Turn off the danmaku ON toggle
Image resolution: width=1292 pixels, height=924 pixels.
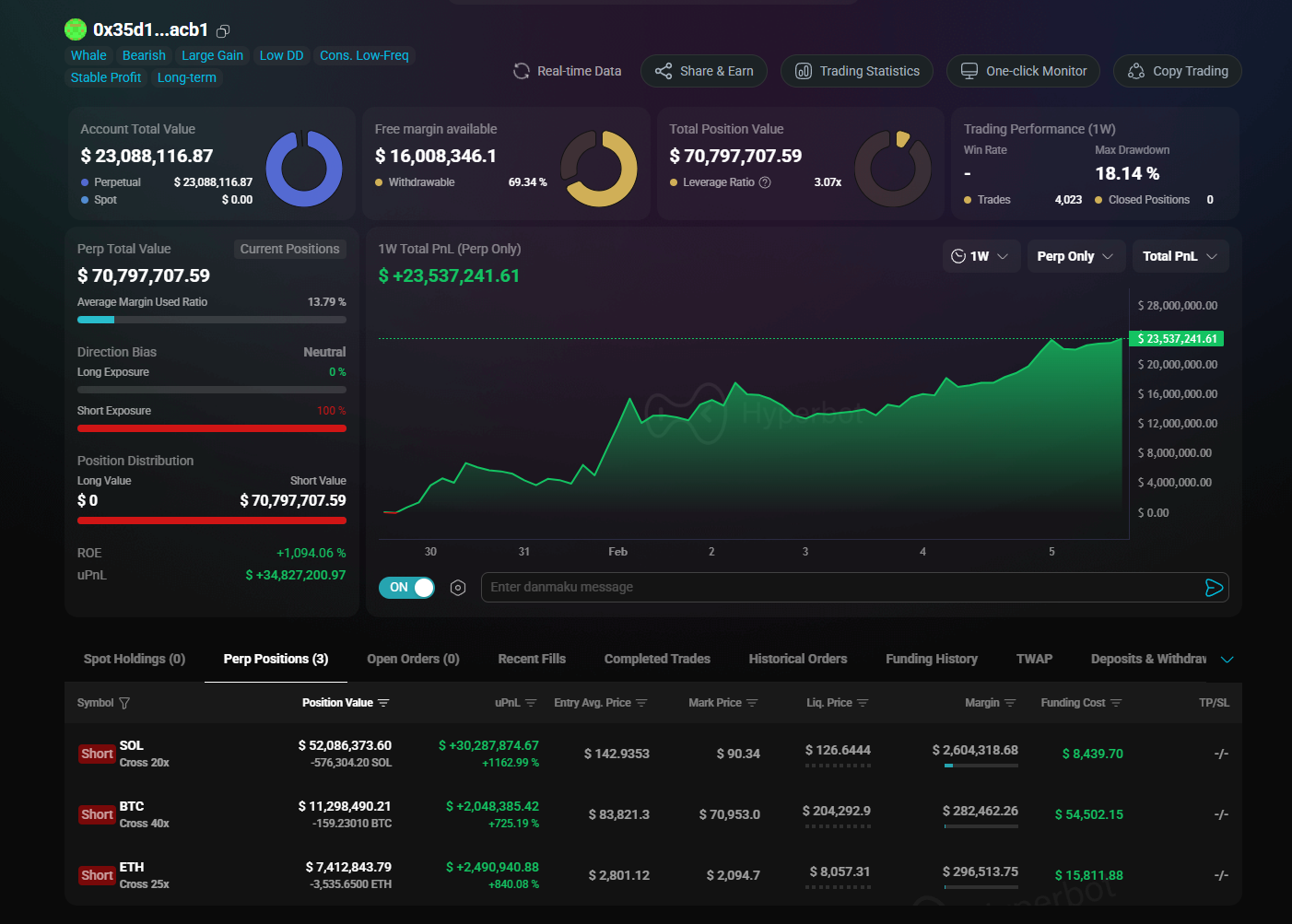406,588
